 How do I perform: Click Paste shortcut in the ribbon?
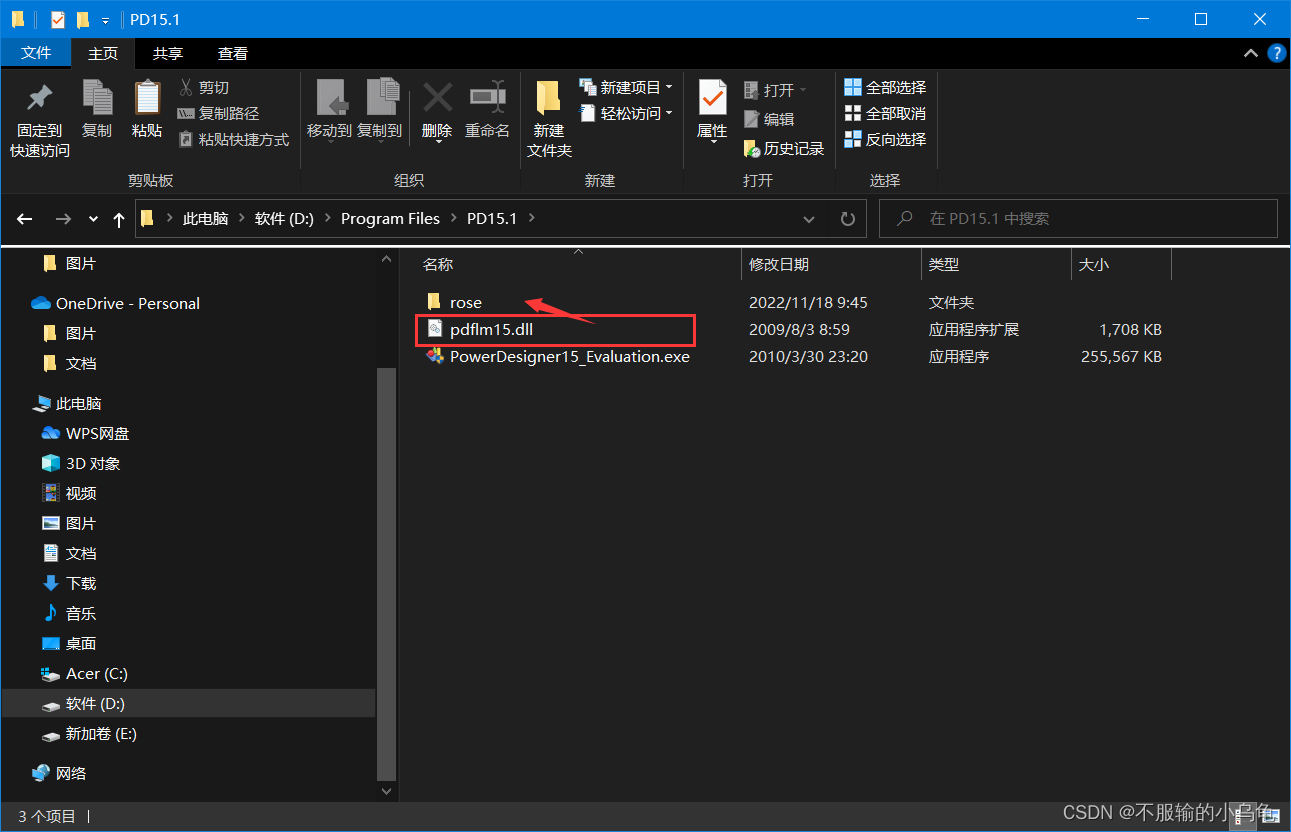[x=234, y=139]
